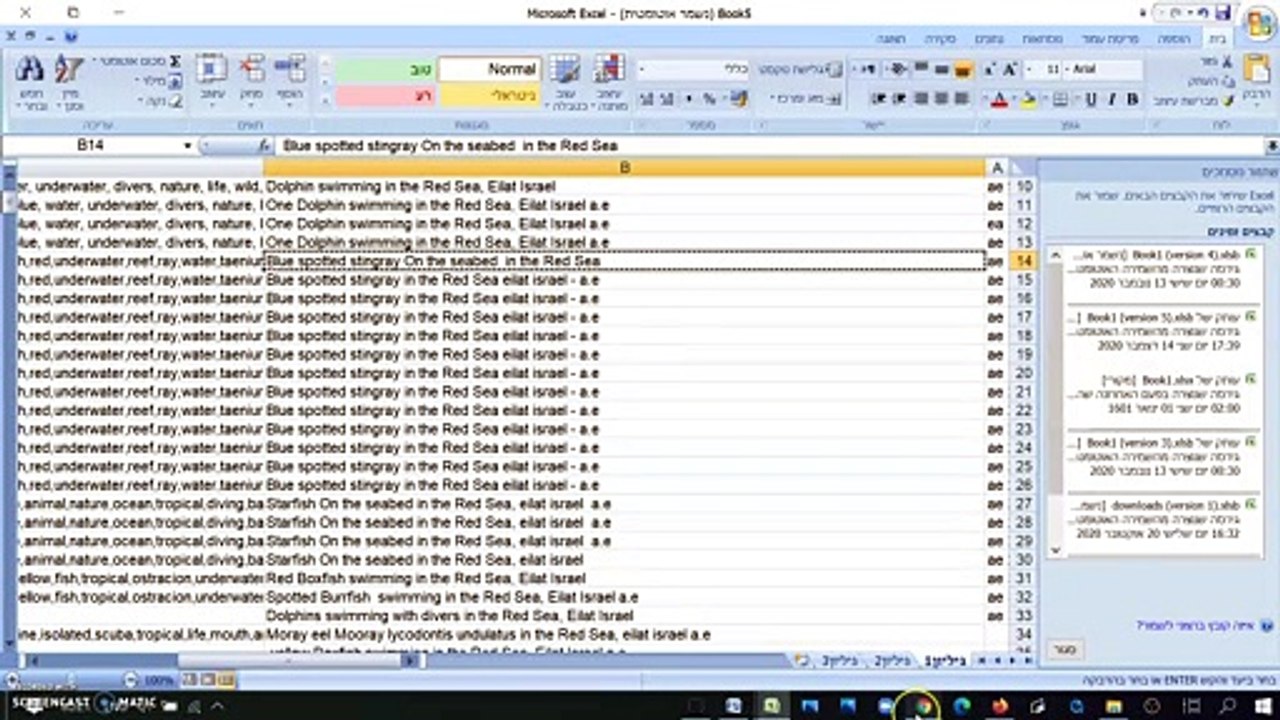The image size is (1280, 720).
Task: Toggle Bold formatting
Action: 1132,99
